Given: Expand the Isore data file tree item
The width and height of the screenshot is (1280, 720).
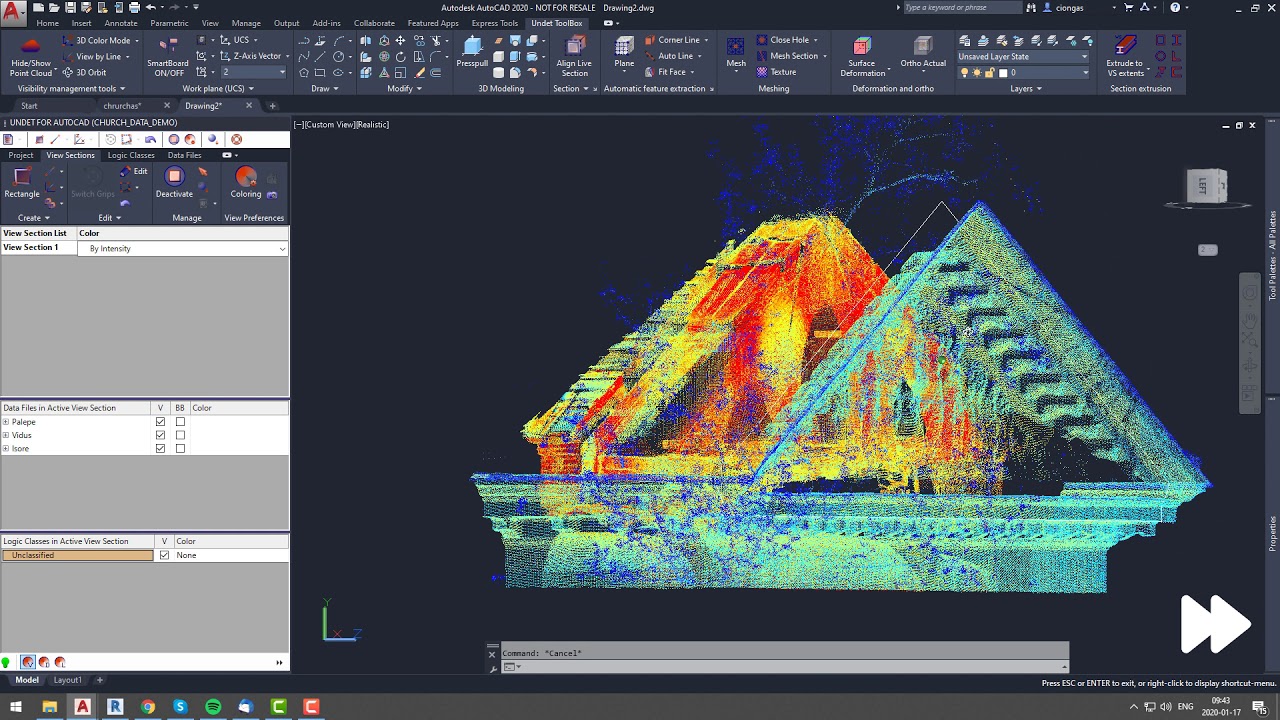Looking at the screenshot, I should [6, 448].
